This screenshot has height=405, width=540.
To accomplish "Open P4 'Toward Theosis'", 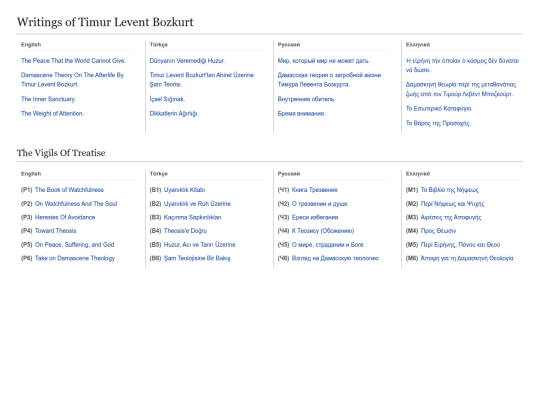I will click(55, 231).
